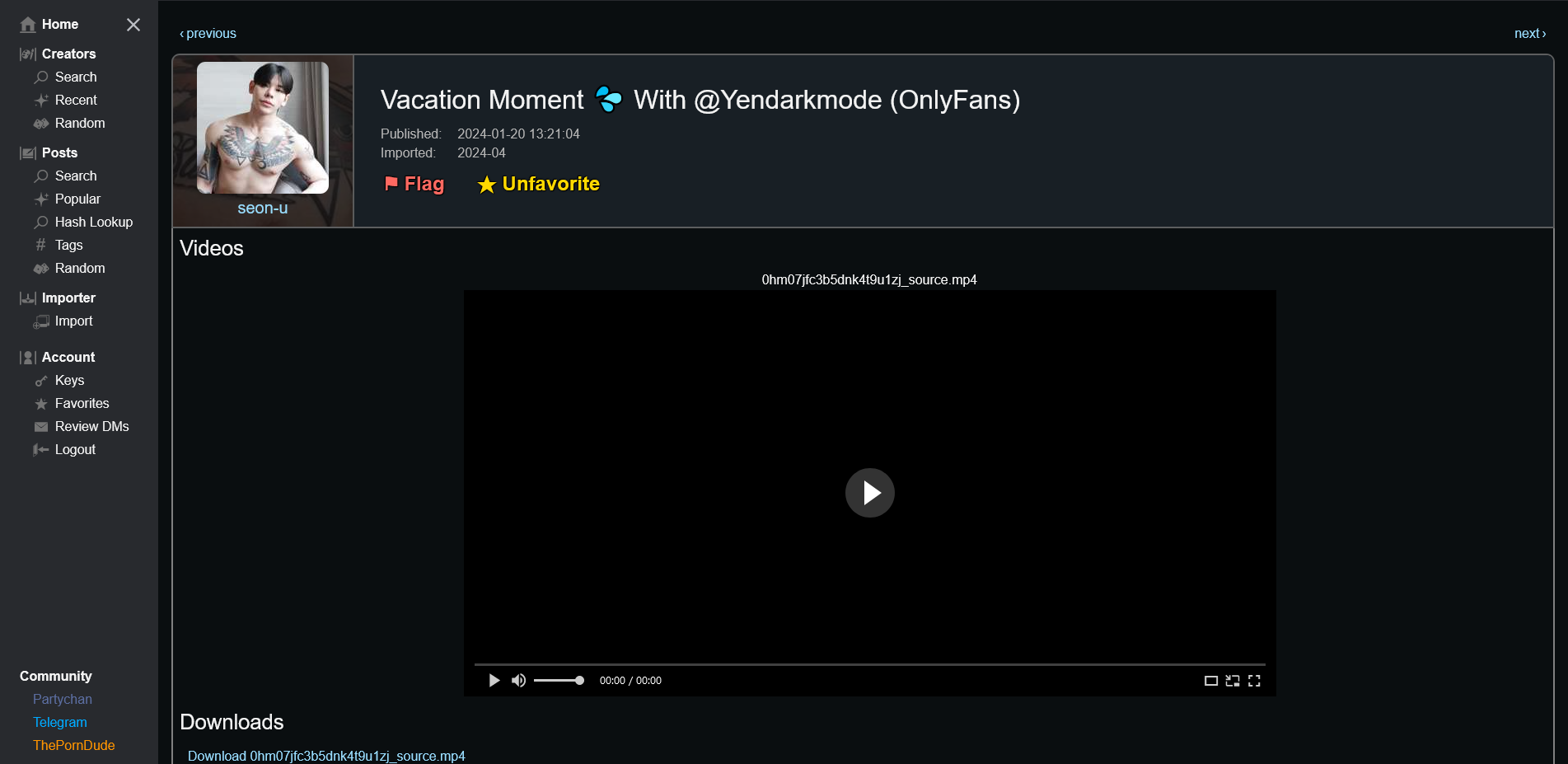The image size is (1568, 764).
Task: Adjust the video volume slider
Action: tap(558, 681)
